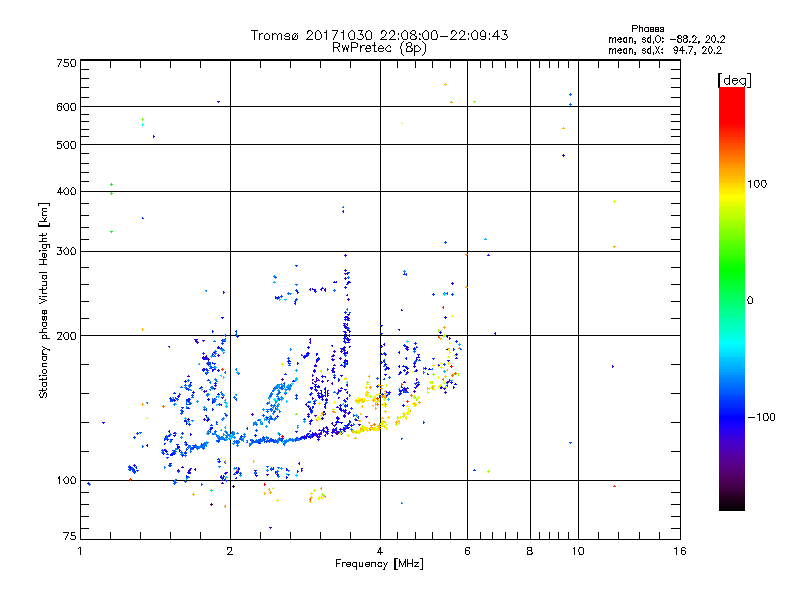This screenshot has height=600, width=800.
Task: Click the y-axis tick label '400'
Action: (x=66, y=191)
